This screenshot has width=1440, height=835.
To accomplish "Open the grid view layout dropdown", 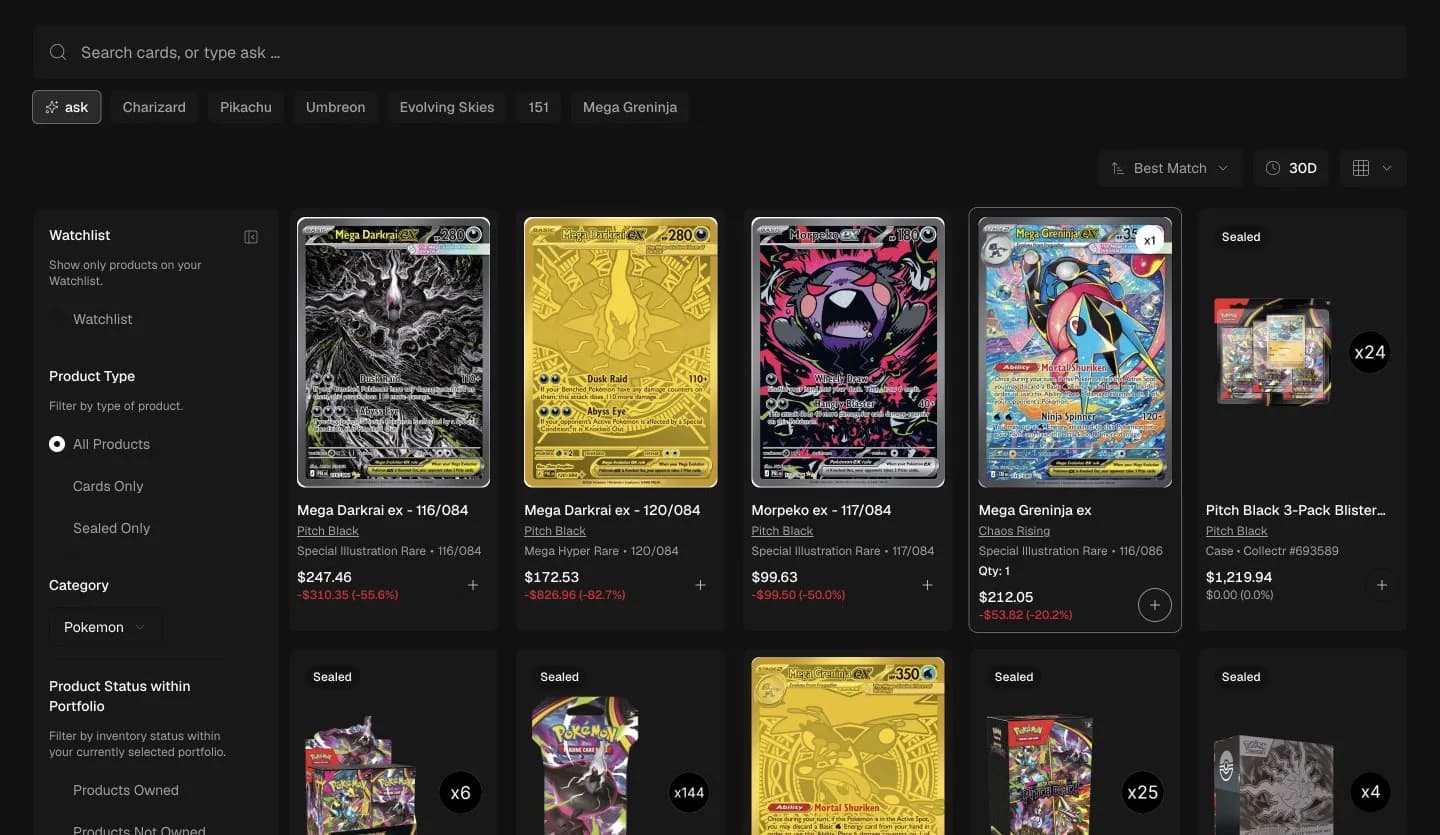I will (x=1372, y=168).
